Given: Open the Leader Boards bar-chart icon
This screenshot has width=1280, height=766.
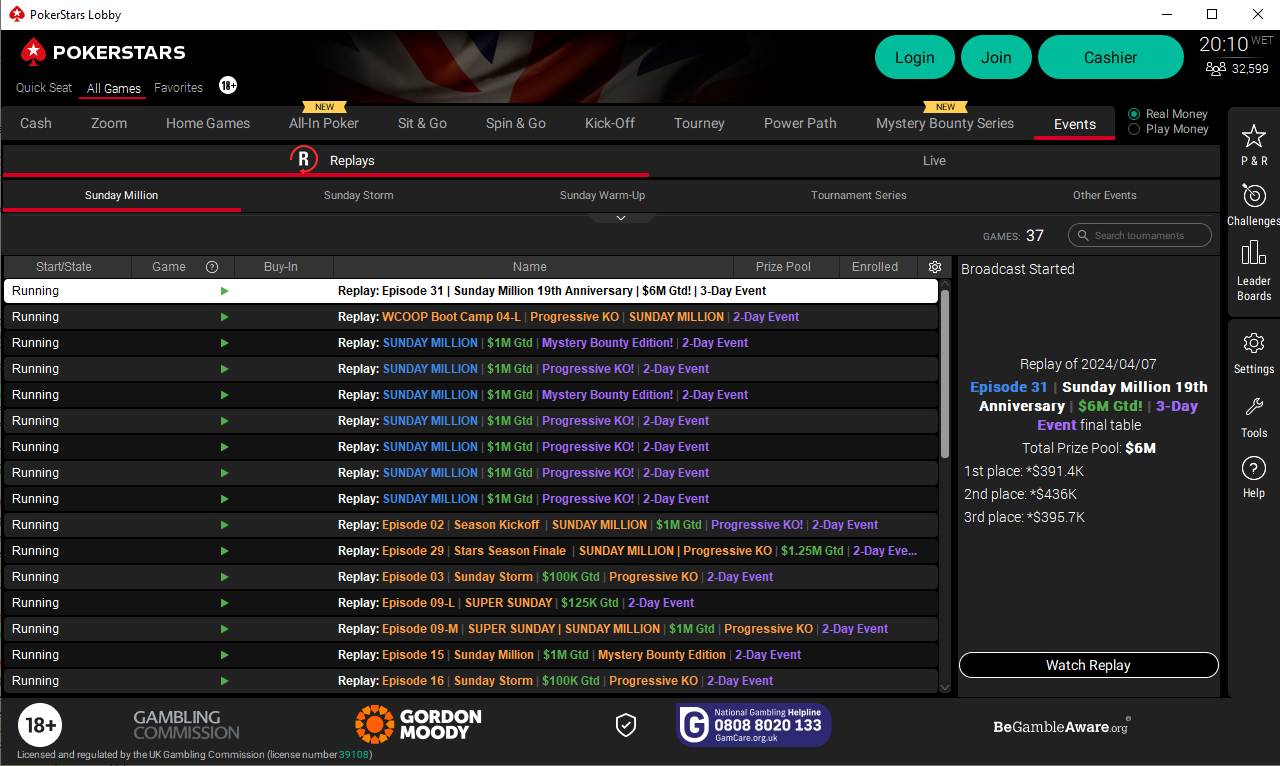Looking at the screenshot, I should (x=1254, y=253).
